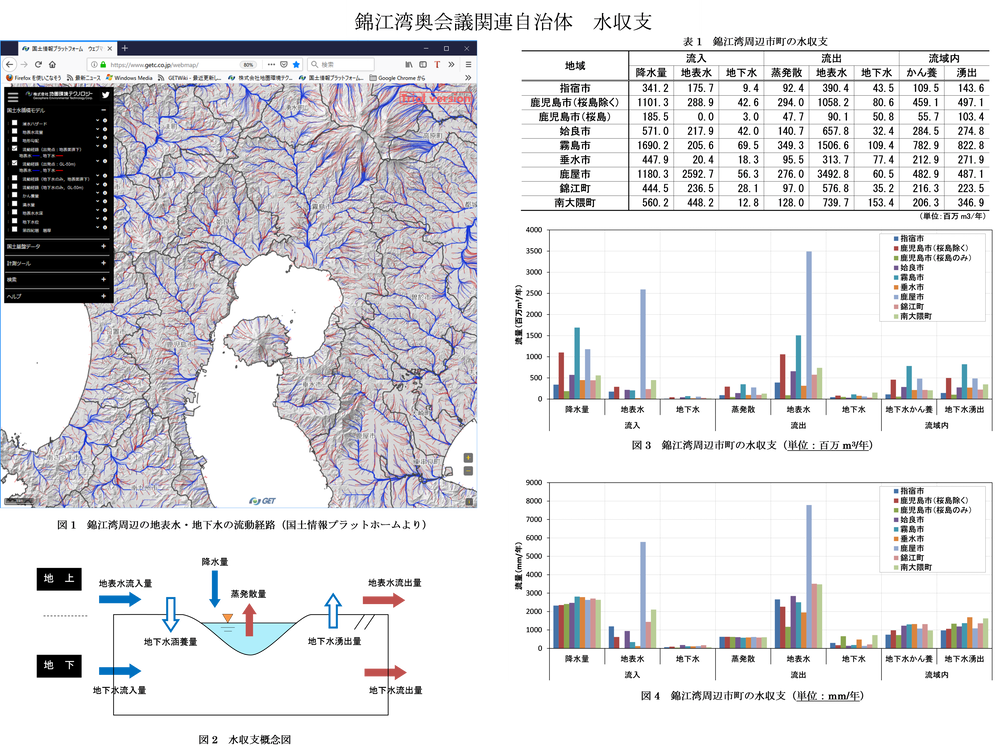Select the 2592.7 cell in the 鹿屋市 row

[696, 174]
